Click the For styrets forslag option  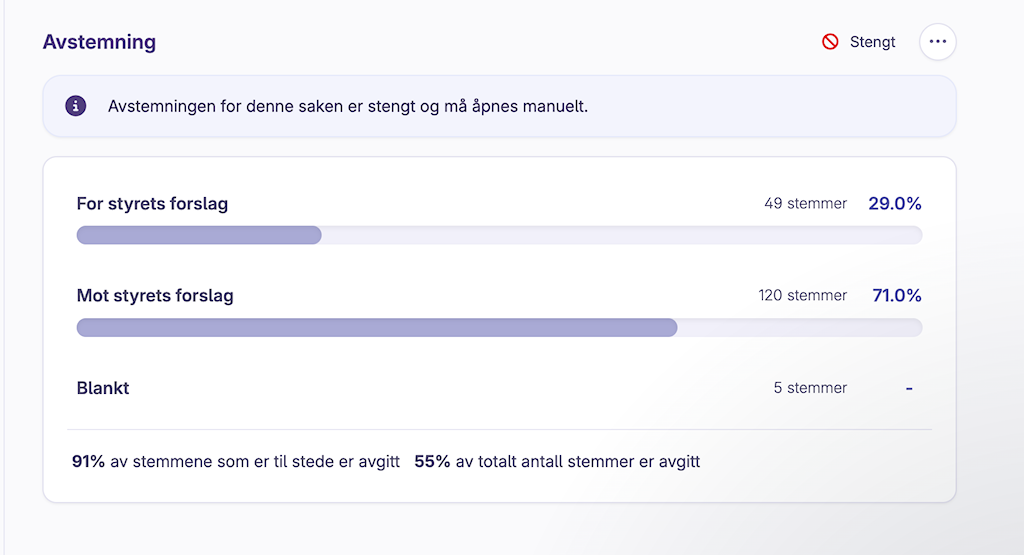152,204
